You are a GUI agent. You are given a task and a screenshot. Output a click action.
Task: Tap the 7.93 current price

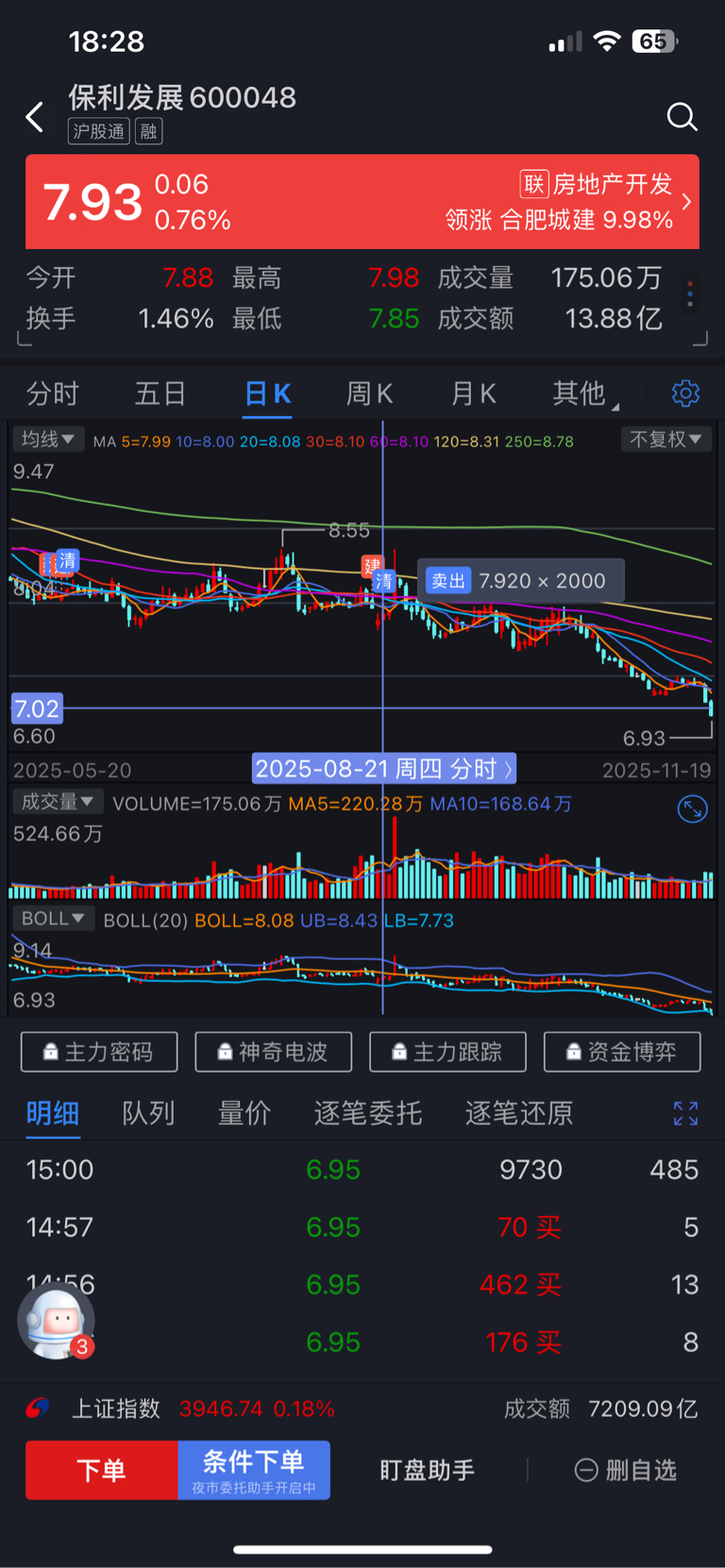pos(93,202)
